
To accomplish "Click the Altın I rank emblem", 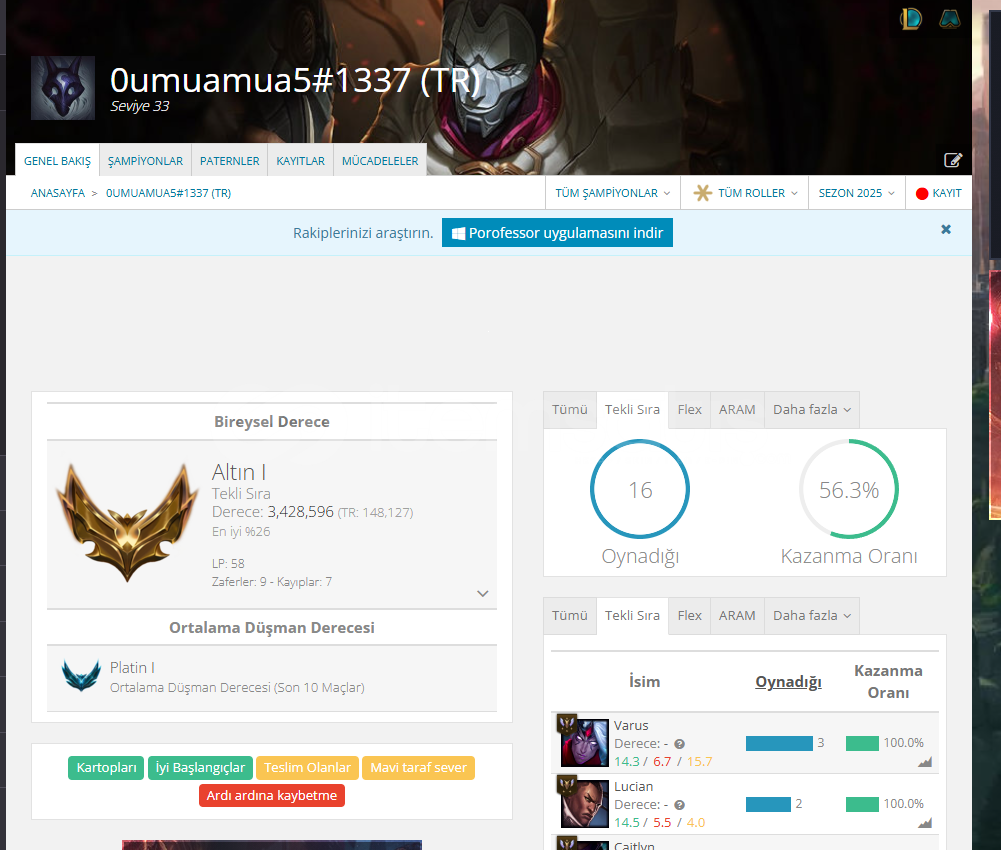I will click(x=127, y=522).
